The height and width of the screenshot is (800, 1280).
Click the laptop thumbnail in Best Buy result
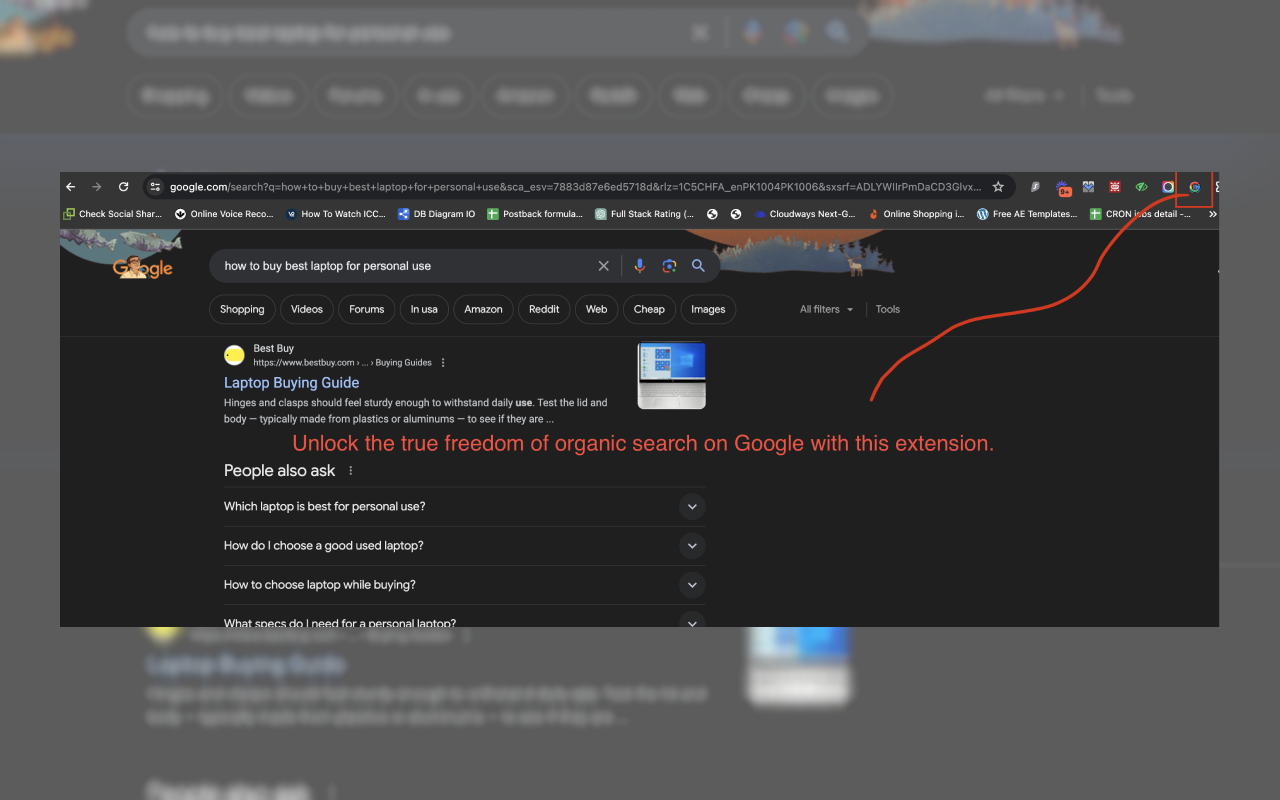click(x=672, y=376)
